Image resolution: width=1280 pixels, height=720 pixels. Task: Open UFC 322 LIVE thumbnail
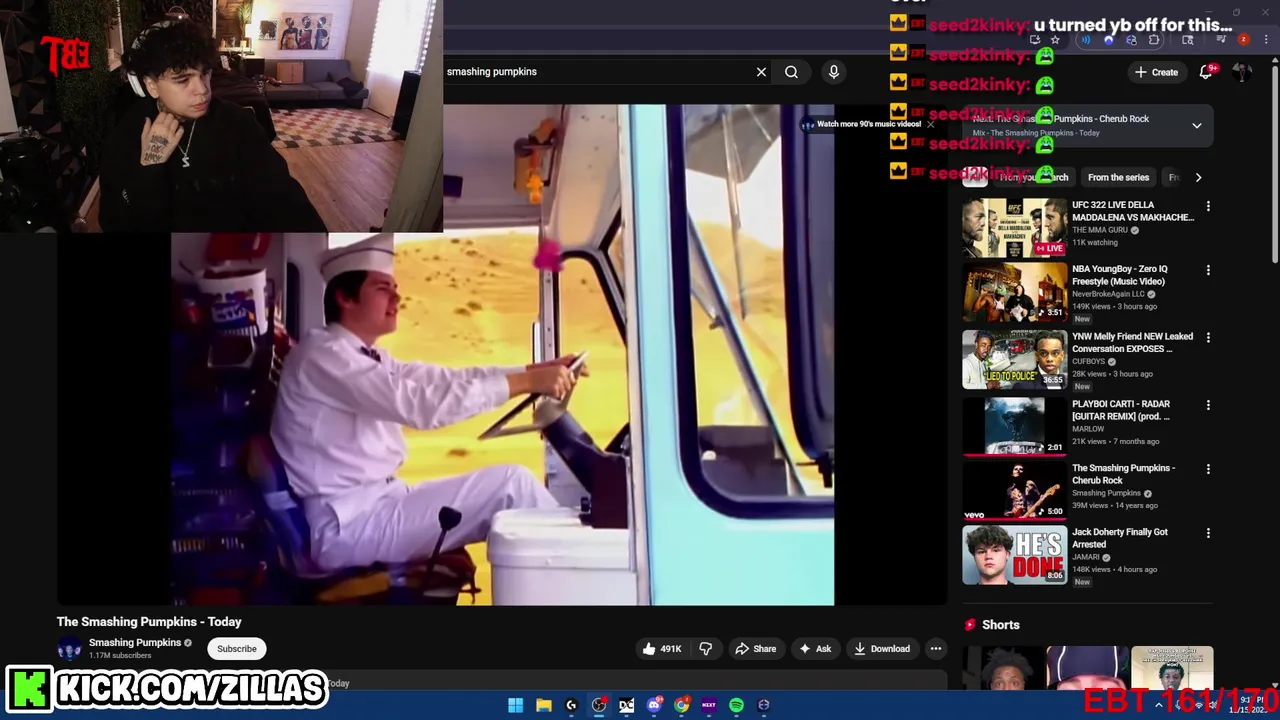[1014, 227]
